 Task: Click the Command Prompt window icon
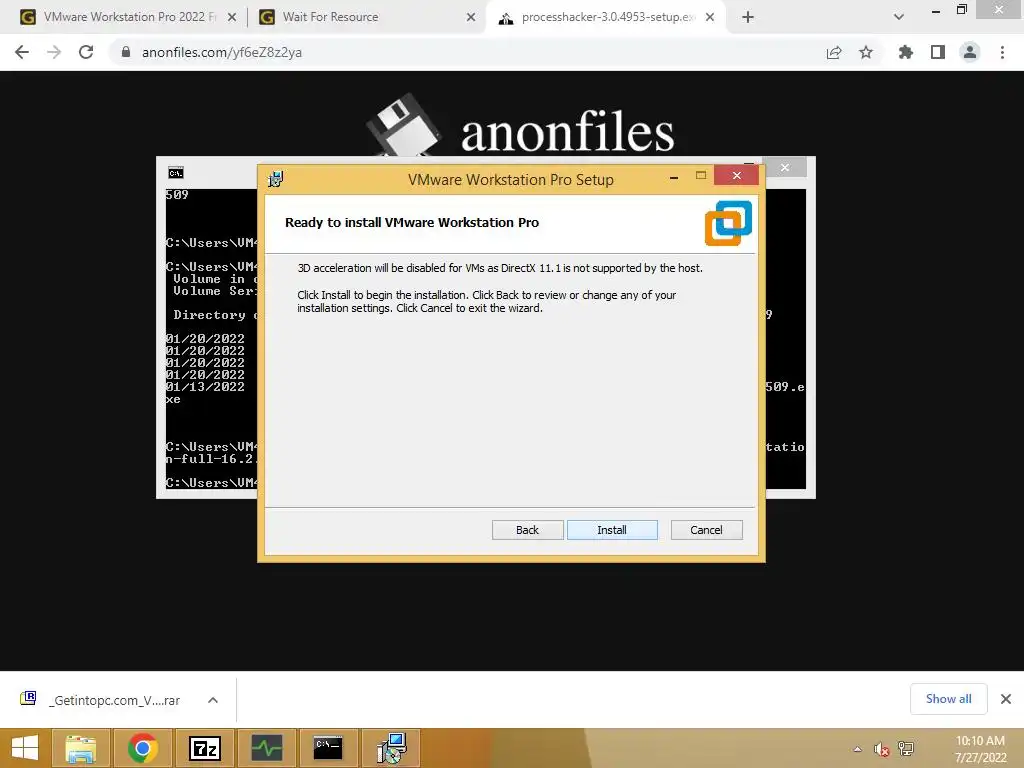click(176, 173)
